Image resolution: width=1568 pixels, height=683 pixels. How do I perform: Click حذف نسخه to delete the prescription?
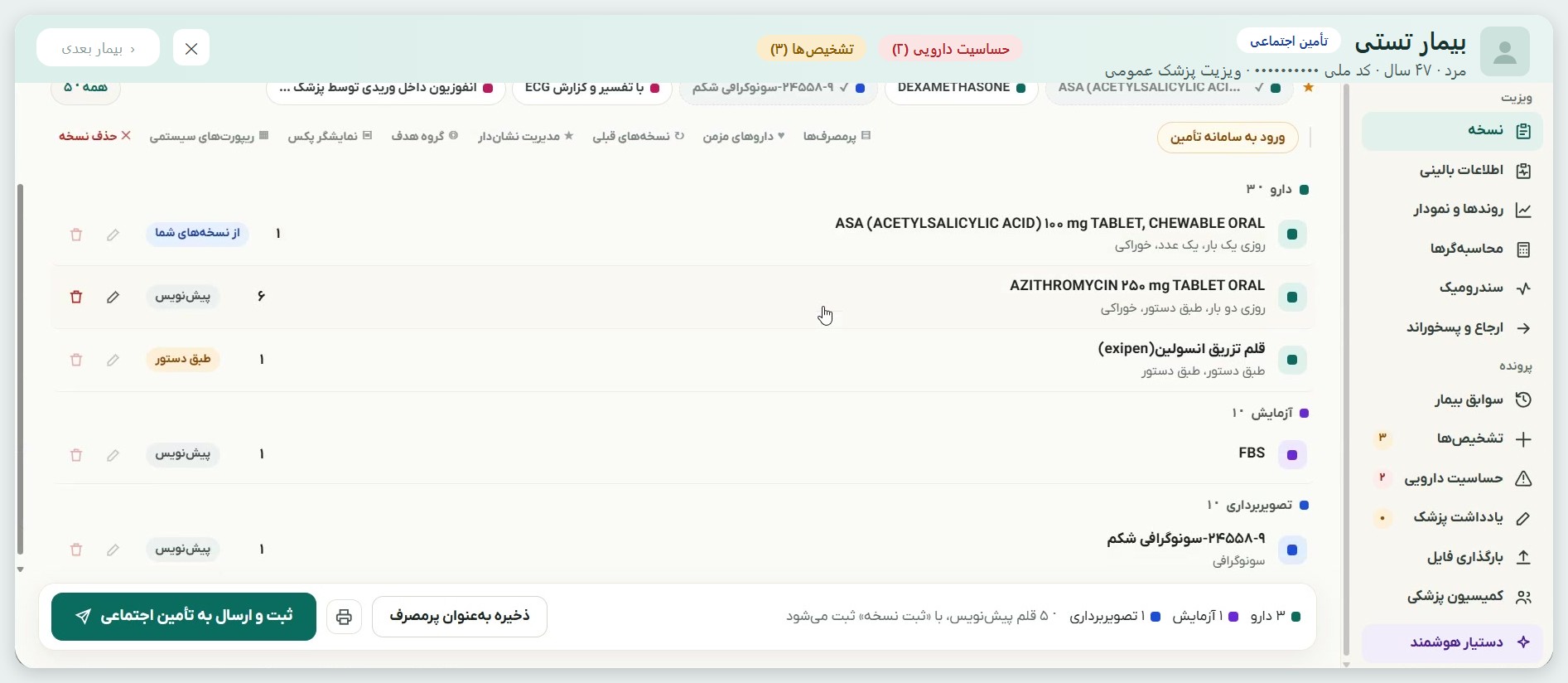coord(95,136)
